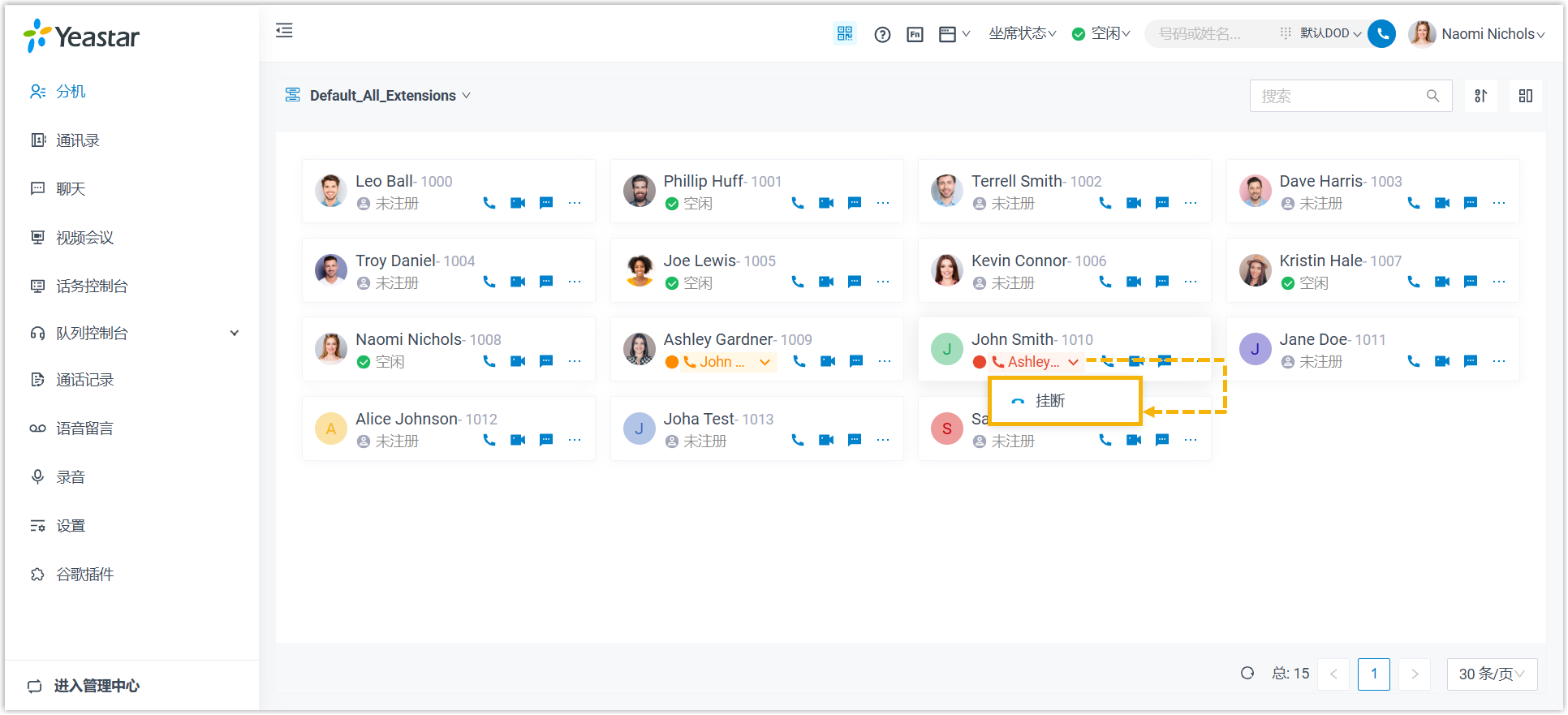Open the 30 条/页 page size dropdown

(x=1491, y=674)
